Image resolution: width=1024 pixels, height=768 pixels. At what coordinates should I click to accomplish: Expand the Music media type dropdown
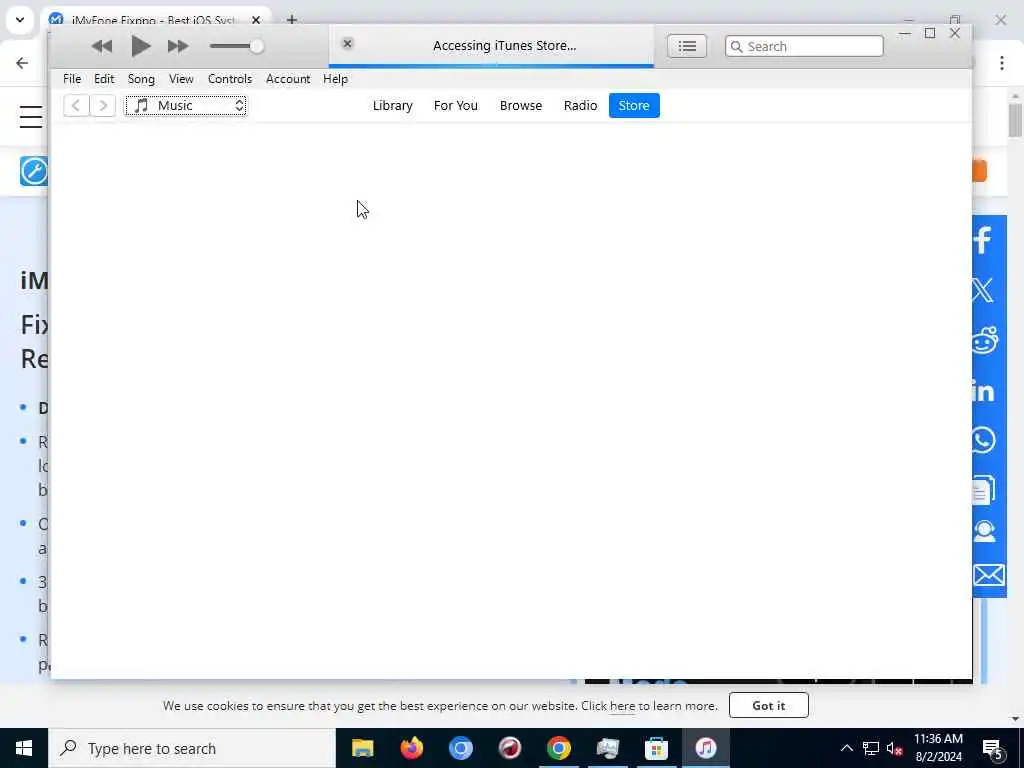pos(186,106)
